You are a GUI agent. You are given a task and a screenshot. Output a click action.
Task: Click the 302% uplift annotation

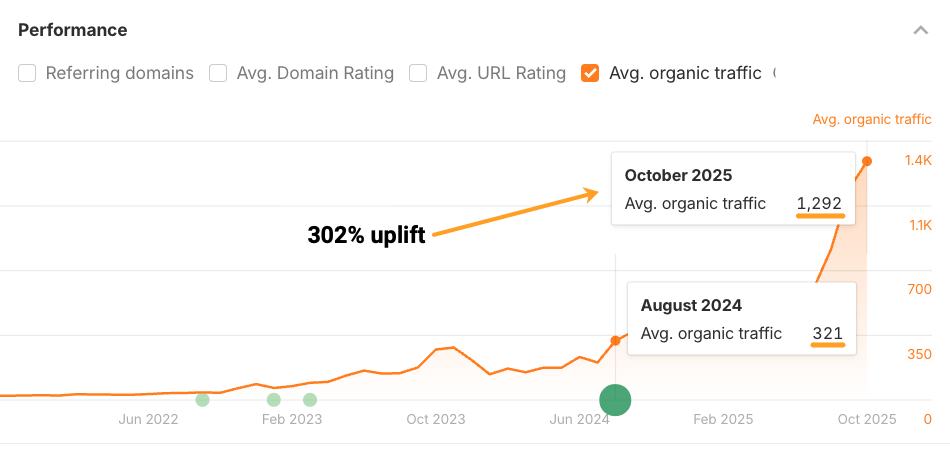(x=366, y=236)
